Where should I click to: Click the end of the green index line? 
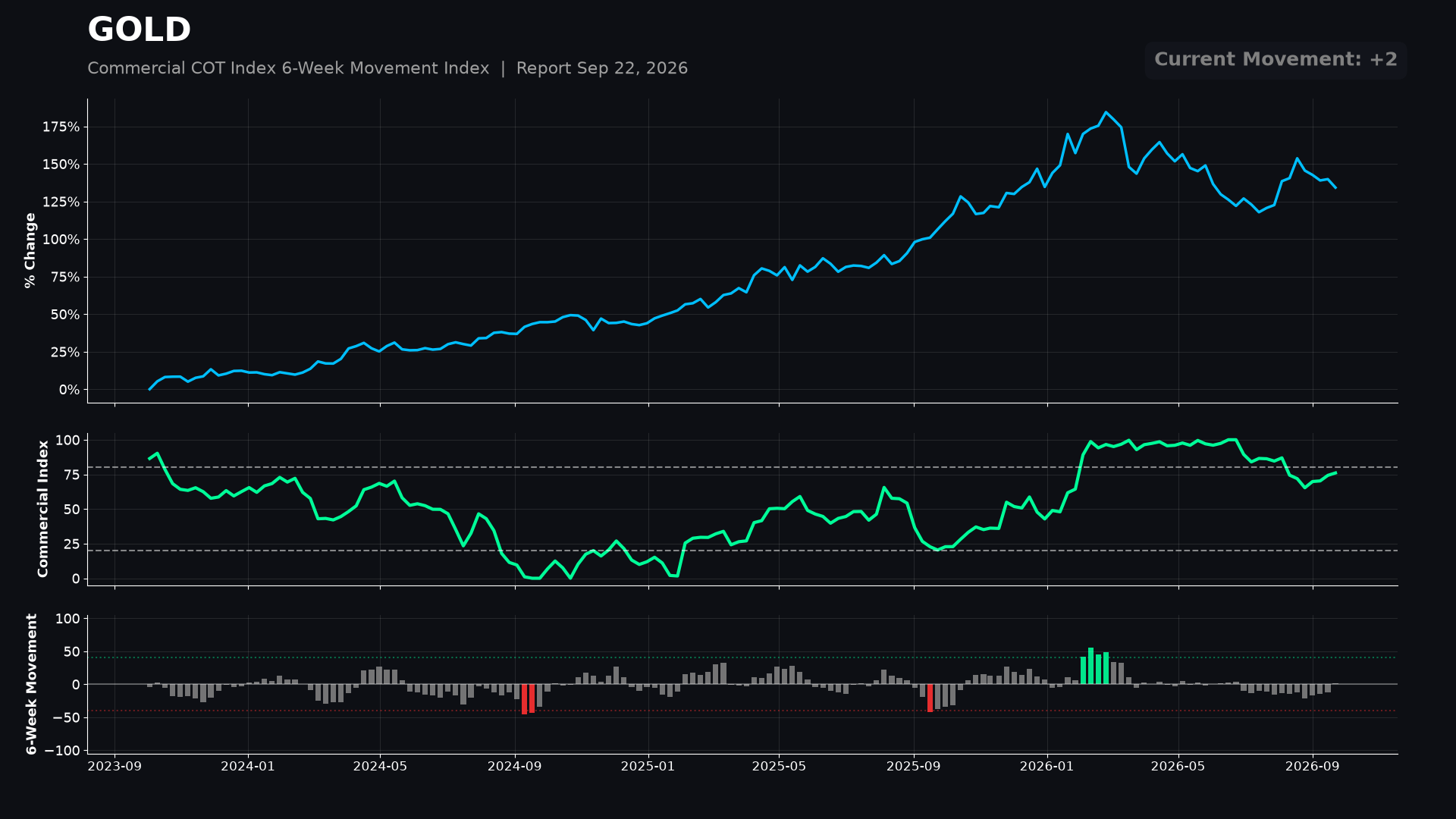point(1335,472)
